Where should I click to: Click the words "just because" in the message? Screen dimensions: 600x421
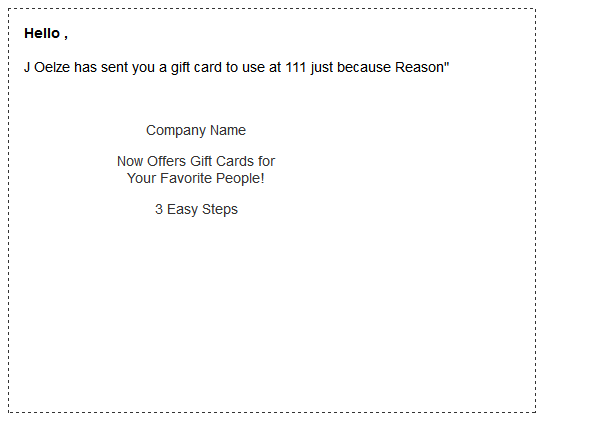coord(351,67)
